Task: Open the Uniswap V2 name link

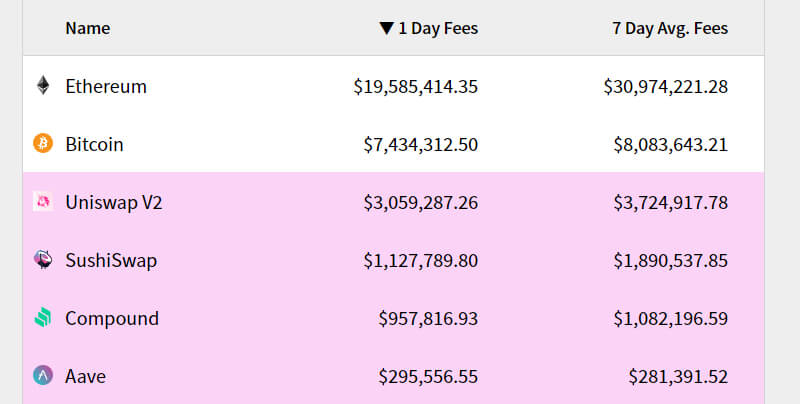Action: click(x=114, y=203)
